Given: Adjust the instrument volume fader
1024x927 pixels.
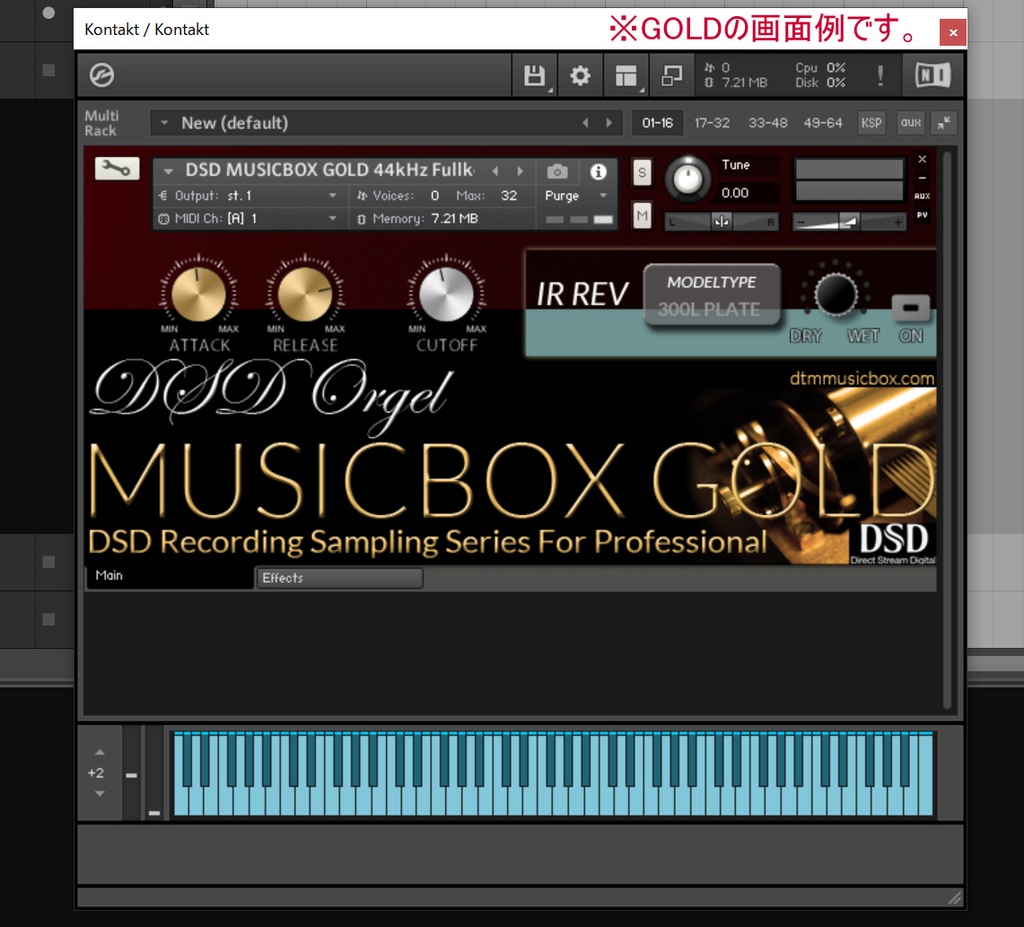Looking at the screenshot, I should 848,221.
